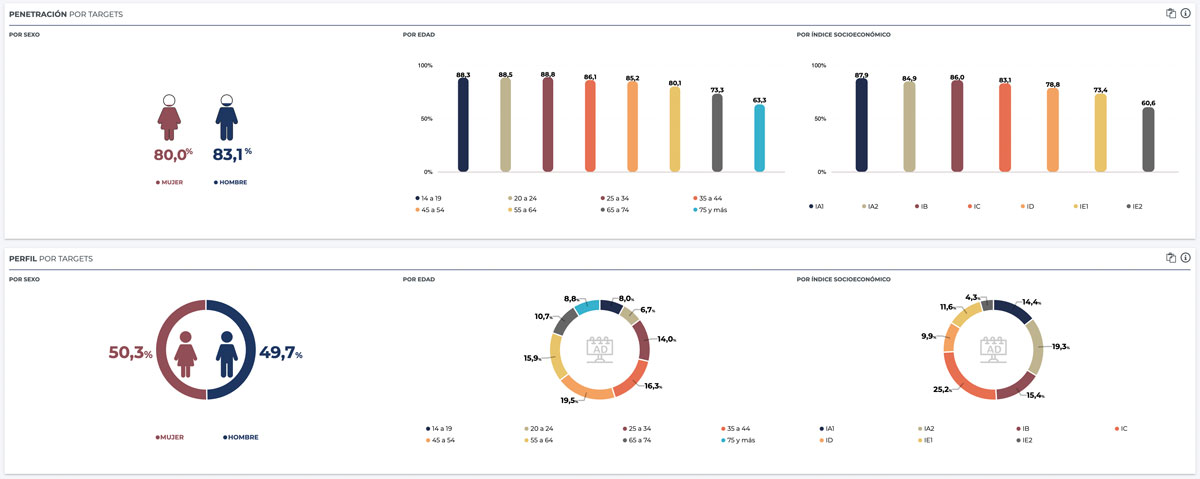Image resolution: width=1200 pixels, height=479 pixels.
Task: Click the 60,6 bar for IE2 index
Action: [x=1148, y=140]
